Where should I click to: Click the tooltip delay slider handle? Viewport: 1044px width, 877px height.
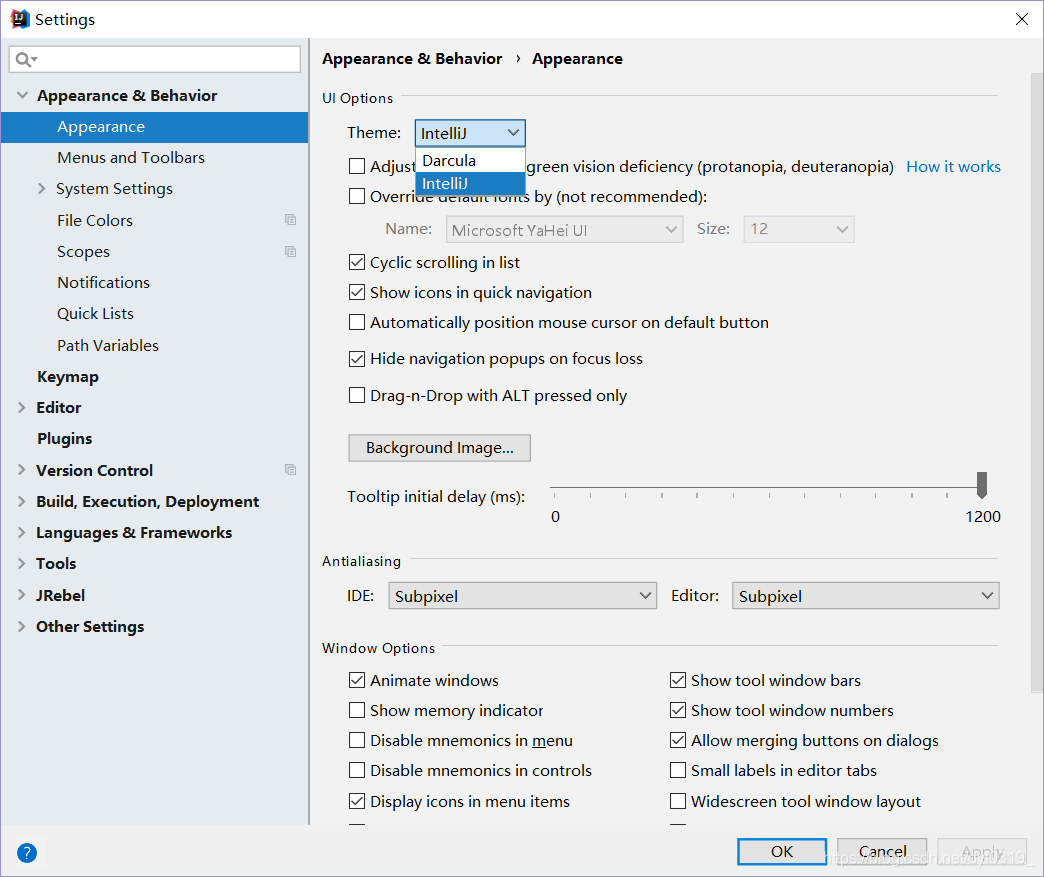point(981,485)
